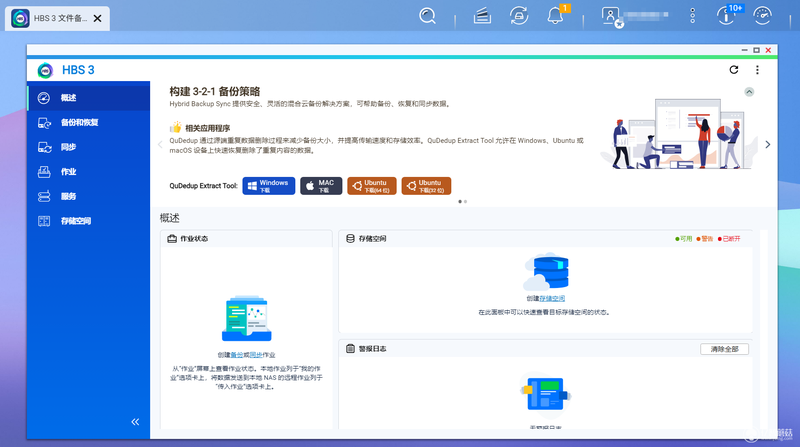Open 存储空间 in the sidebar
Viewport: 800px width, 447px height.
(89, 221)
